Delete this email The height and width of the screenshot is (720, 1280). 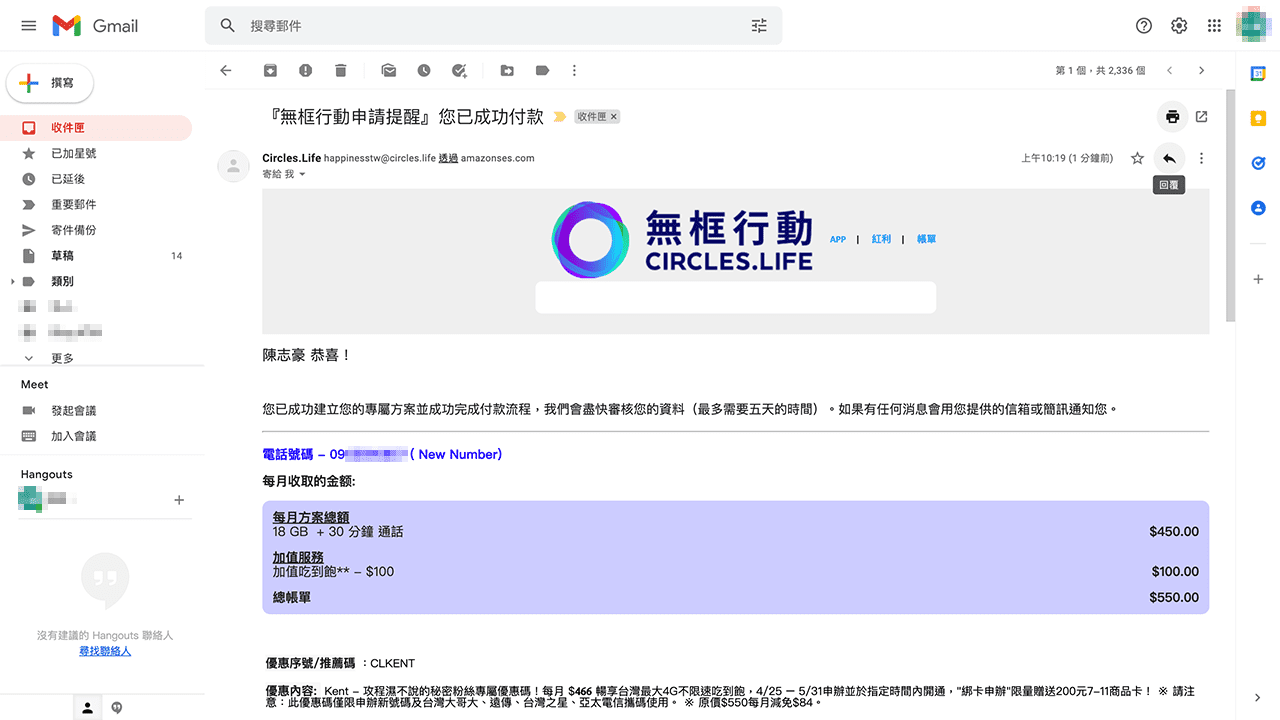pyautogui.click(x=340, y=70)
